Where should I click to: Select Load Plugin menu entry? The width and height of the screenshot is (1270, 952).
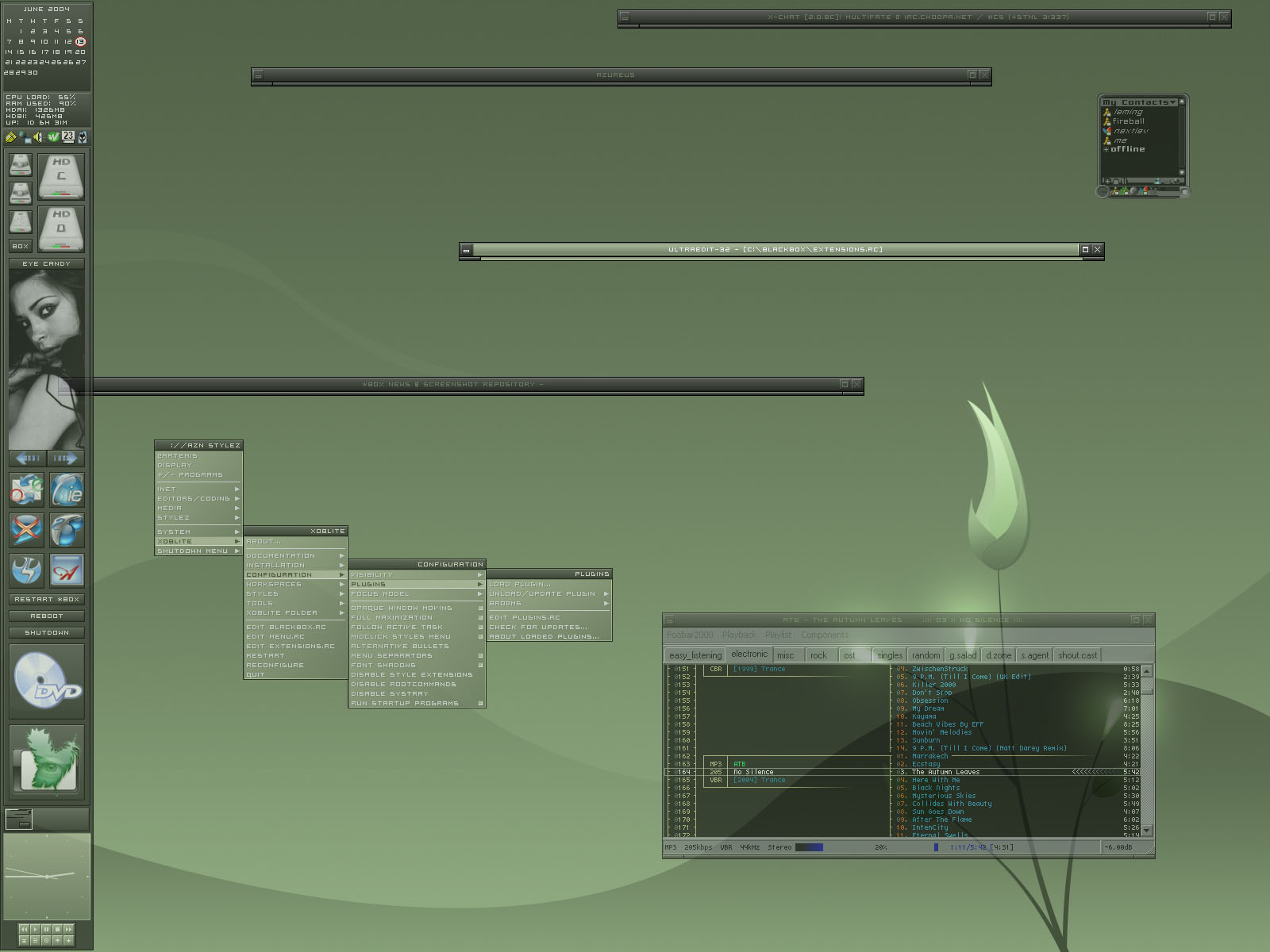click(549, 584)
